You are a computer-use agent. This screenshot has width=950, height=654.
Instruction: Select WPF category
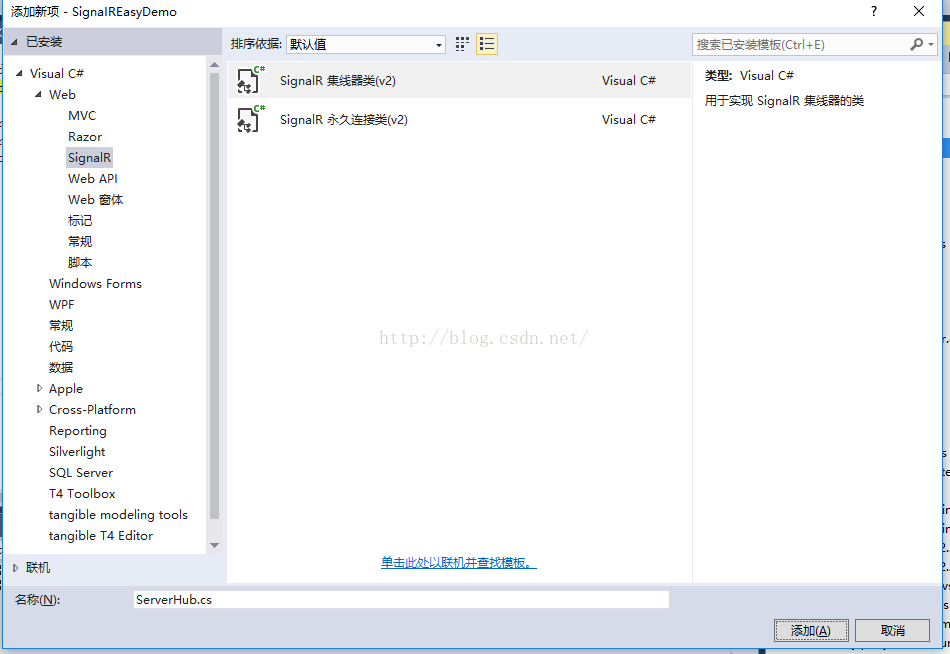[61, 305]
